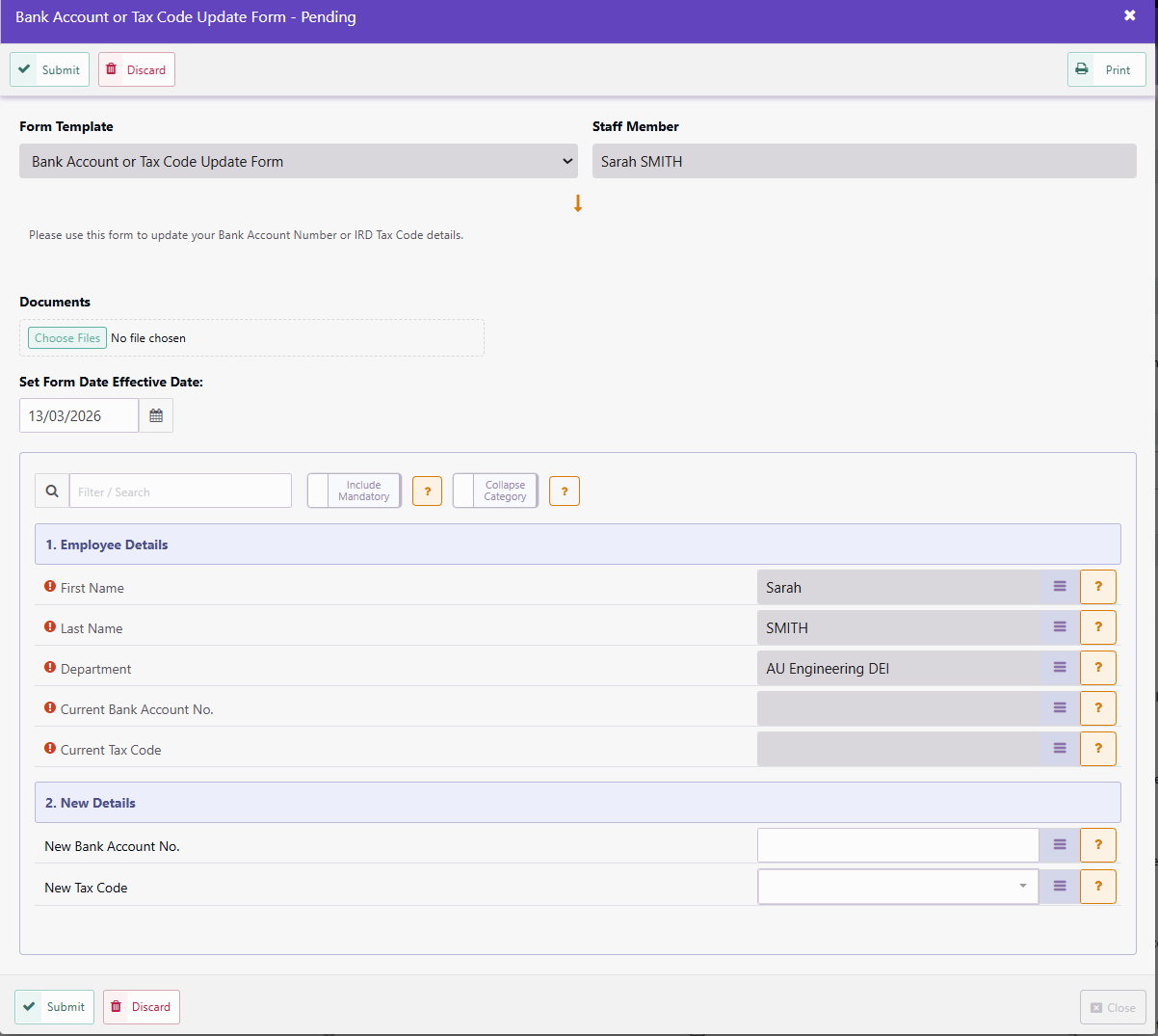Screen dimensions: 1158x1036
Task: Open the Current Tax Code row menu icon
Action: (1060, 749)
